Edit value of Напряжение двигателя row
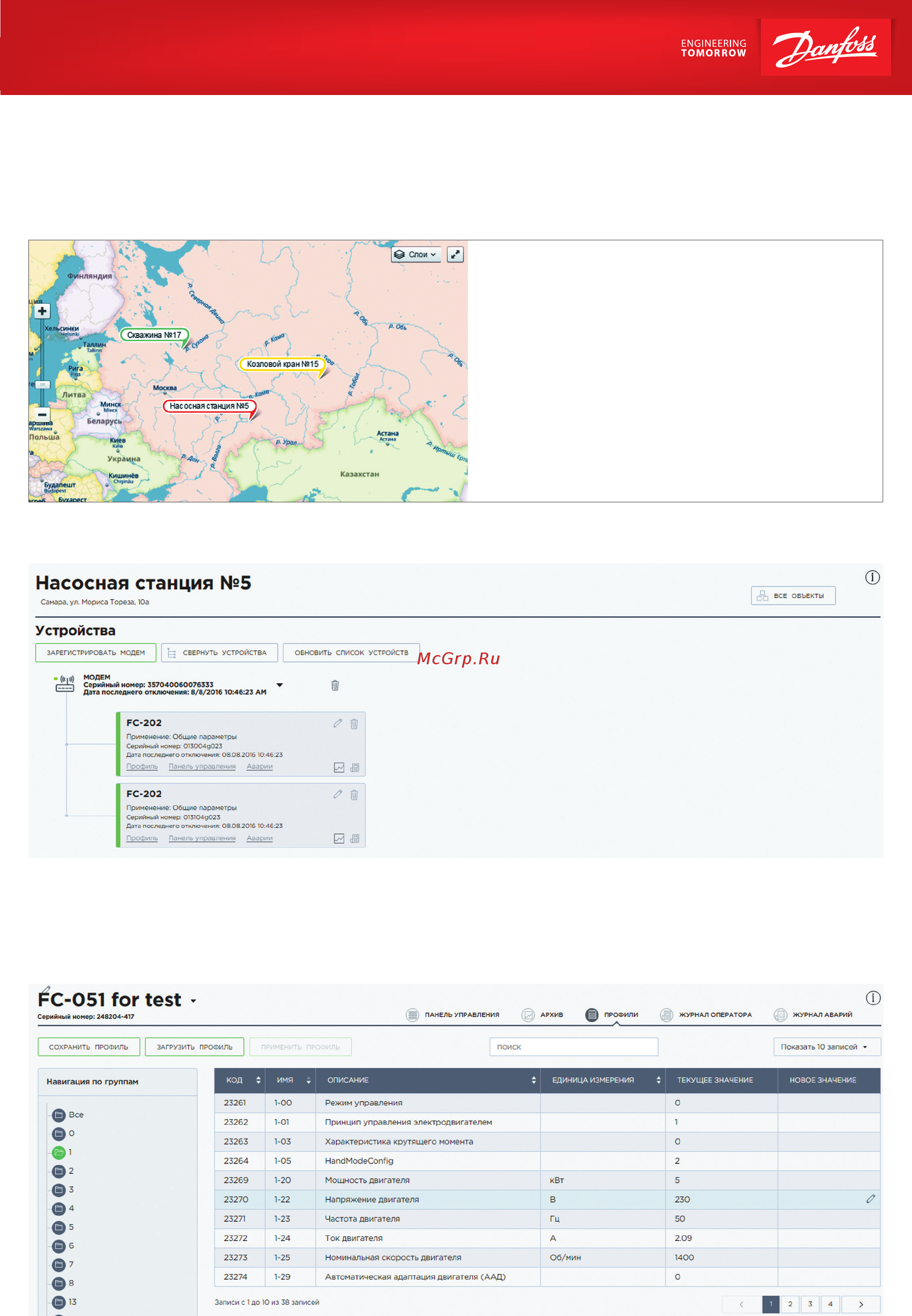Image resolution: width=912 pixels, height=1316 pixels. tap(870, 1199)
